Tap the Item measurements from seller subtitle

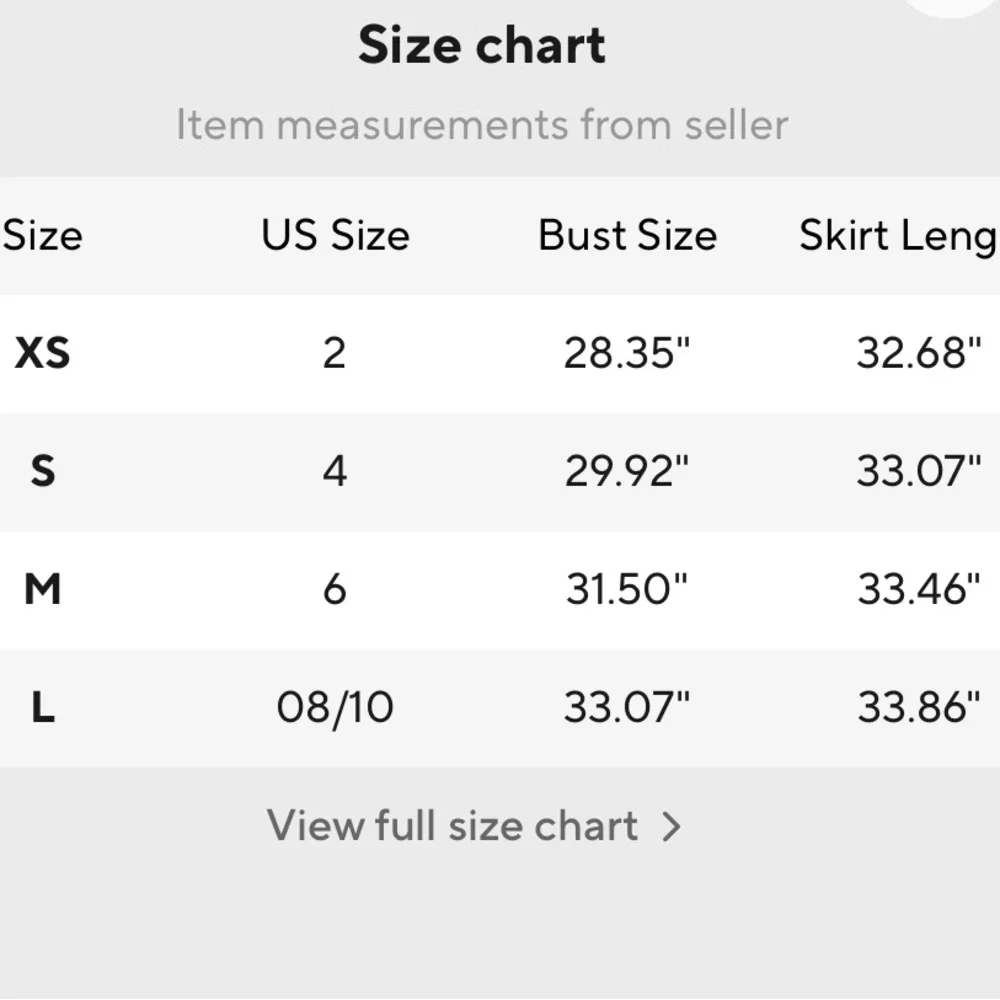tap(482, 126)
